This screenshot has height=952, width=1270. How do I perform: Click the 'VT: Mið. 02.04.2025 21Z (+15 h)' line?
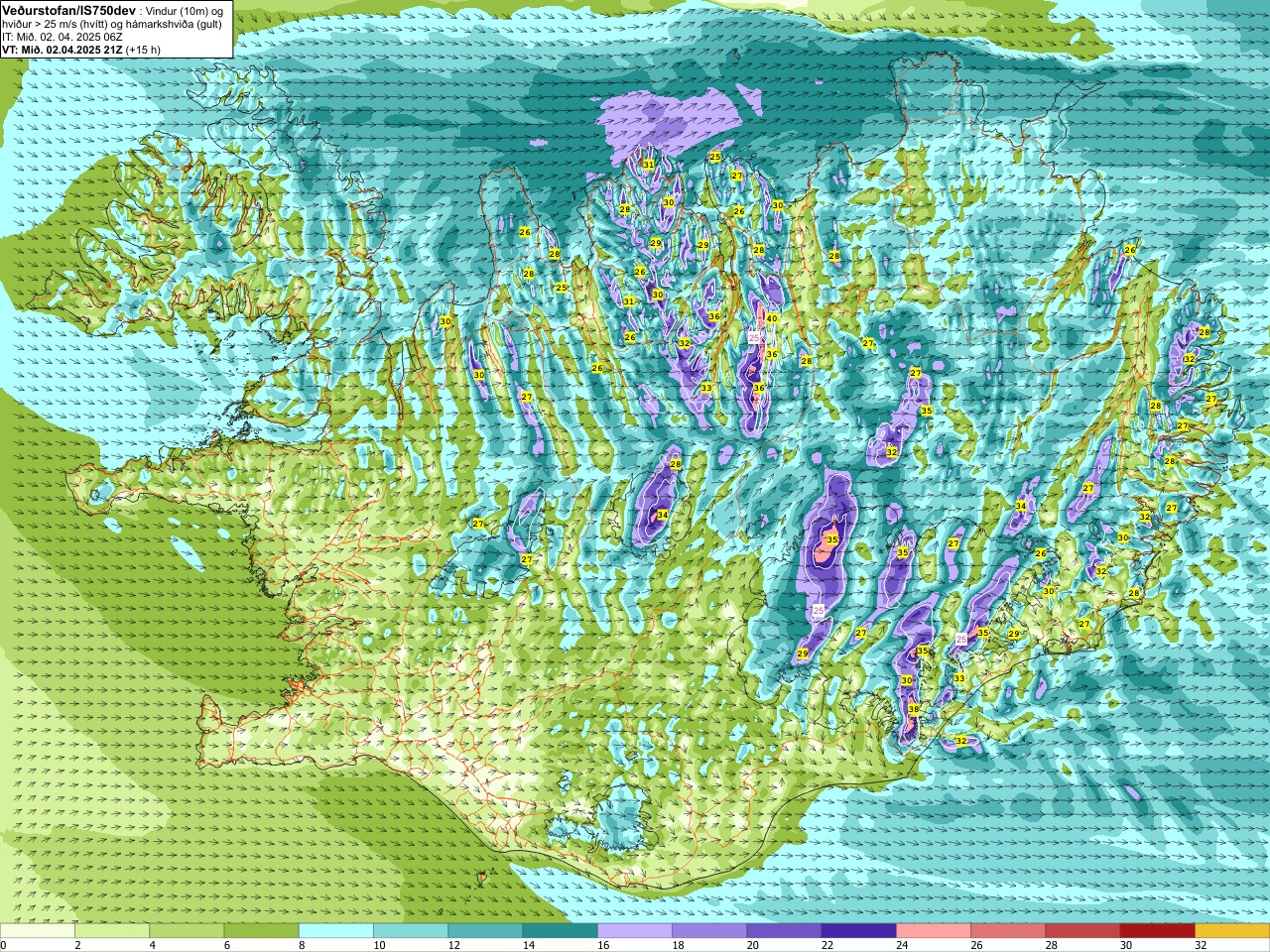81,50
